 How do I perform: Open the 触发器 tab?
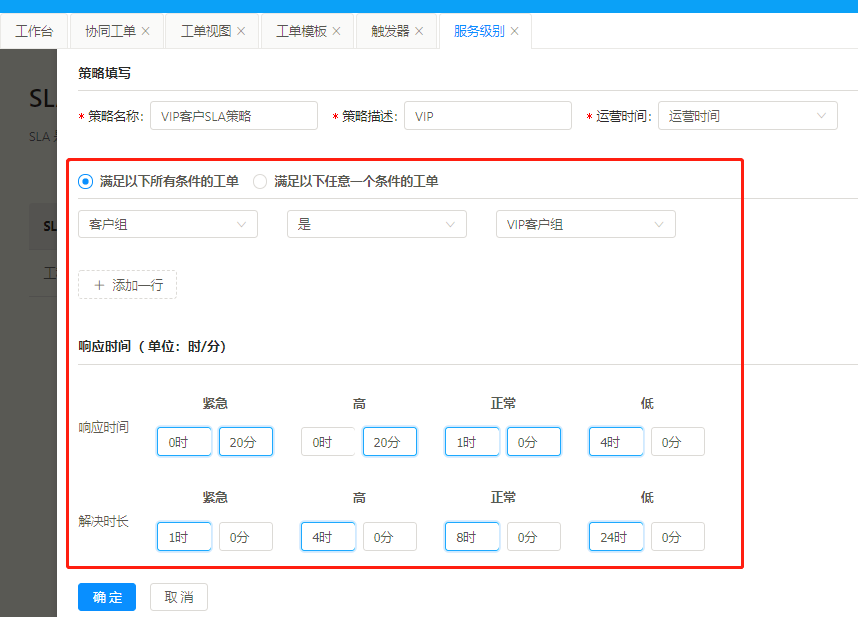pos(390,31)
